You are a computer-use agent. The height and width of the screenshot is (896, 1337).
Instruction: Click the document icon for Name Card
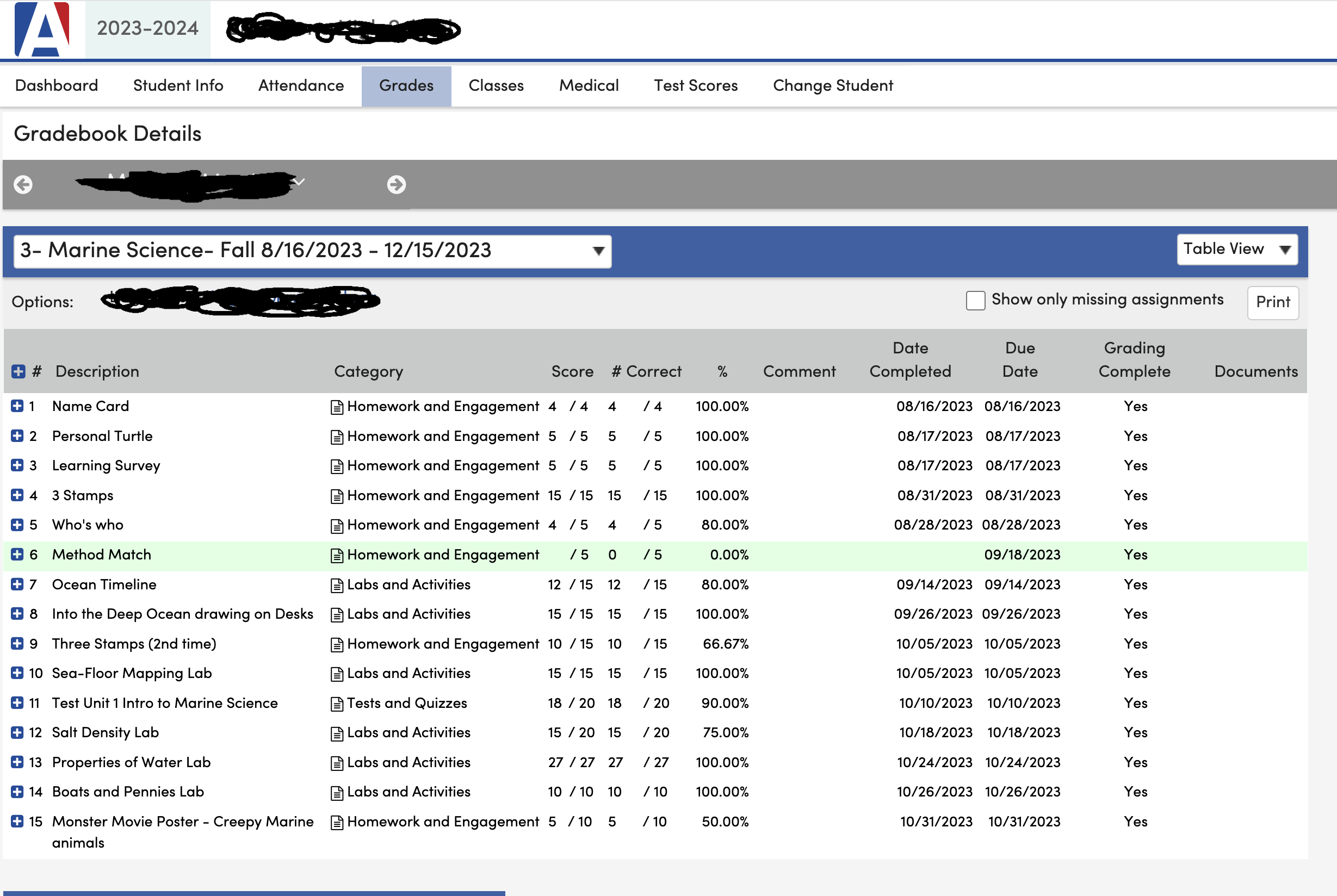coord(337,407)
